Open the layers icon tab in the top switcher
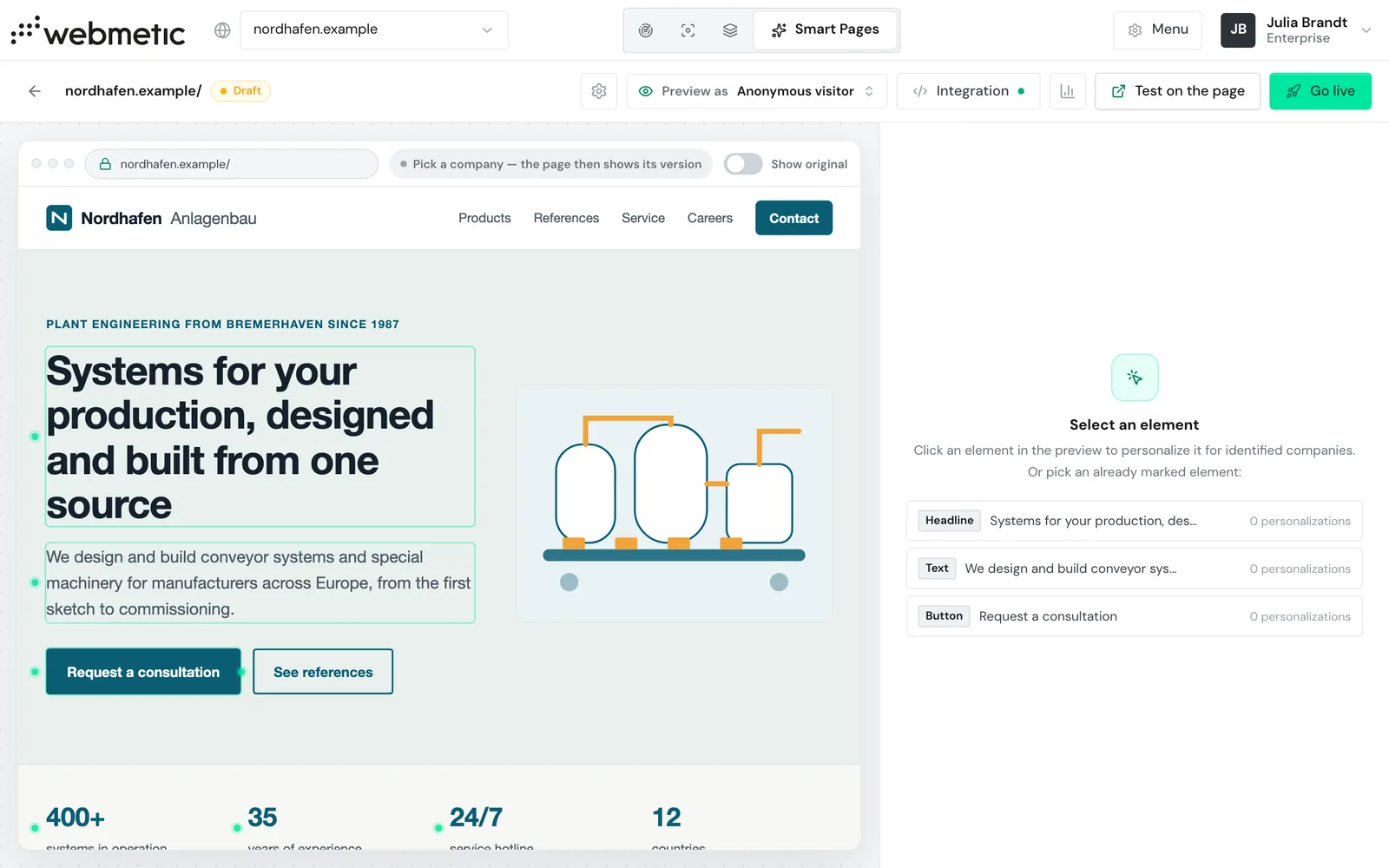 [x=730, y=30]
